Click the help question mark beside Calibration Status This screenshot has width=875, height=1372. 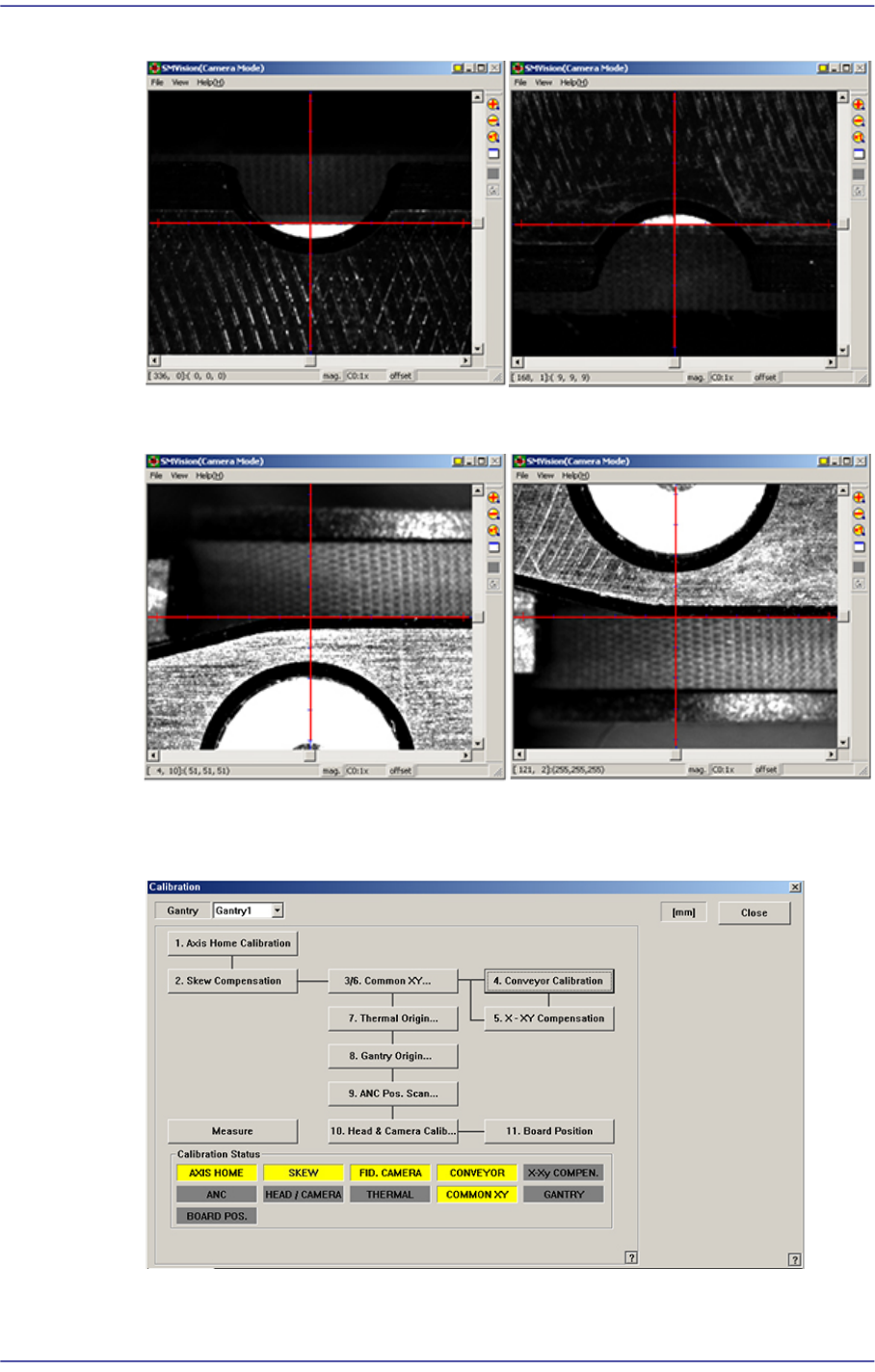tap(631, 1257)
